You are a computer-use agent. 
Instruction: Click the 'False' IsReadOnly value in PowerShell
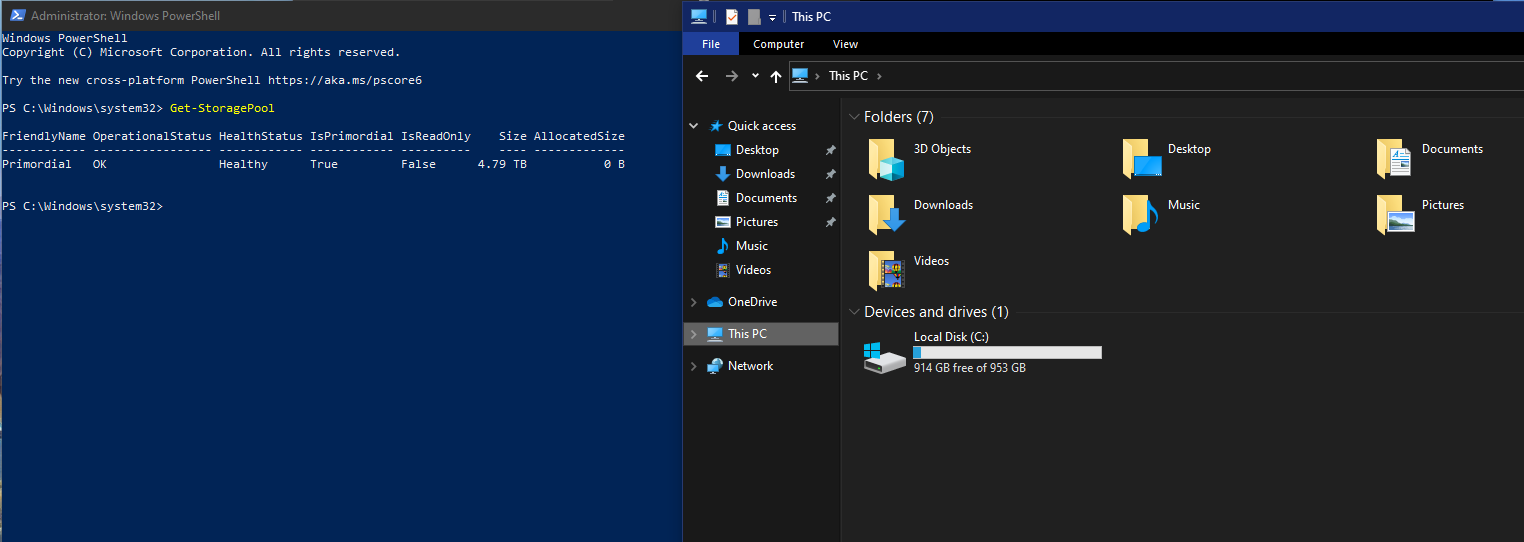click(x=418, y=164)
